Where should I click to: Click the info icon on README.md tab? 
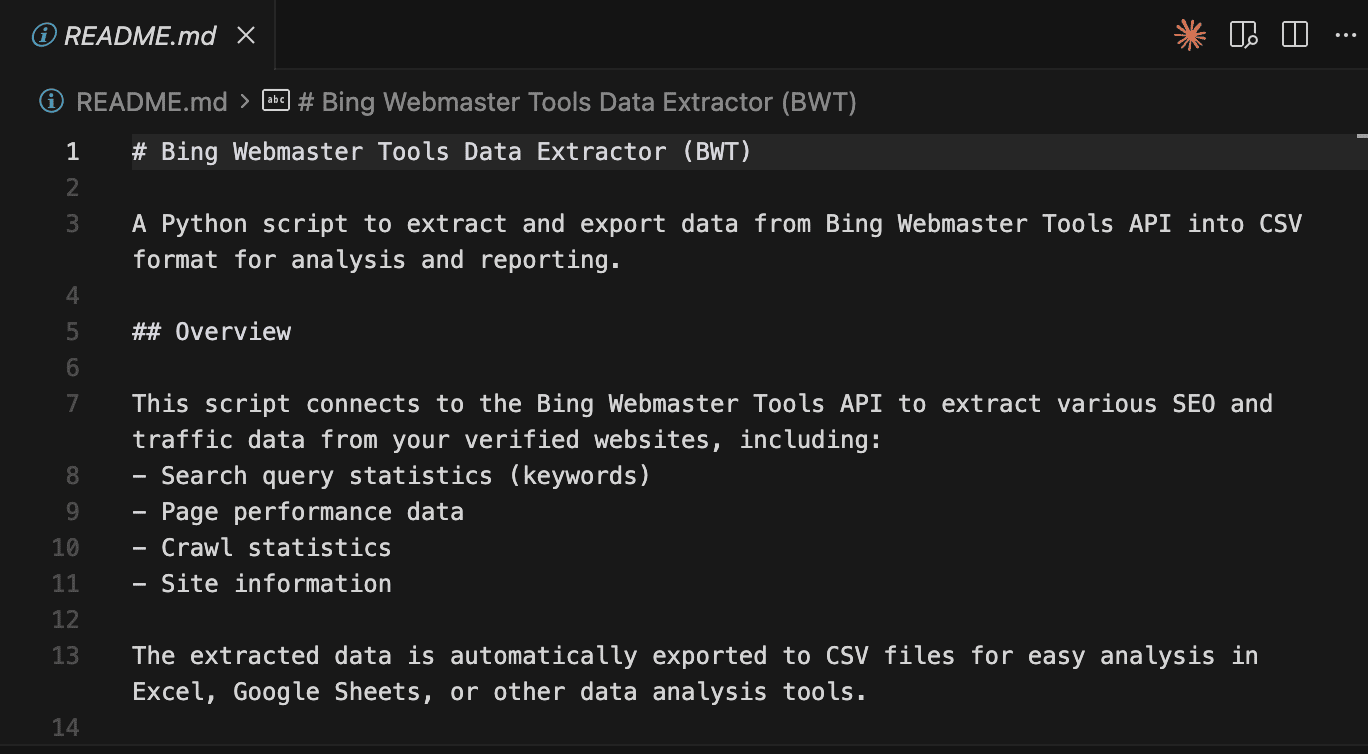[44, 36]
